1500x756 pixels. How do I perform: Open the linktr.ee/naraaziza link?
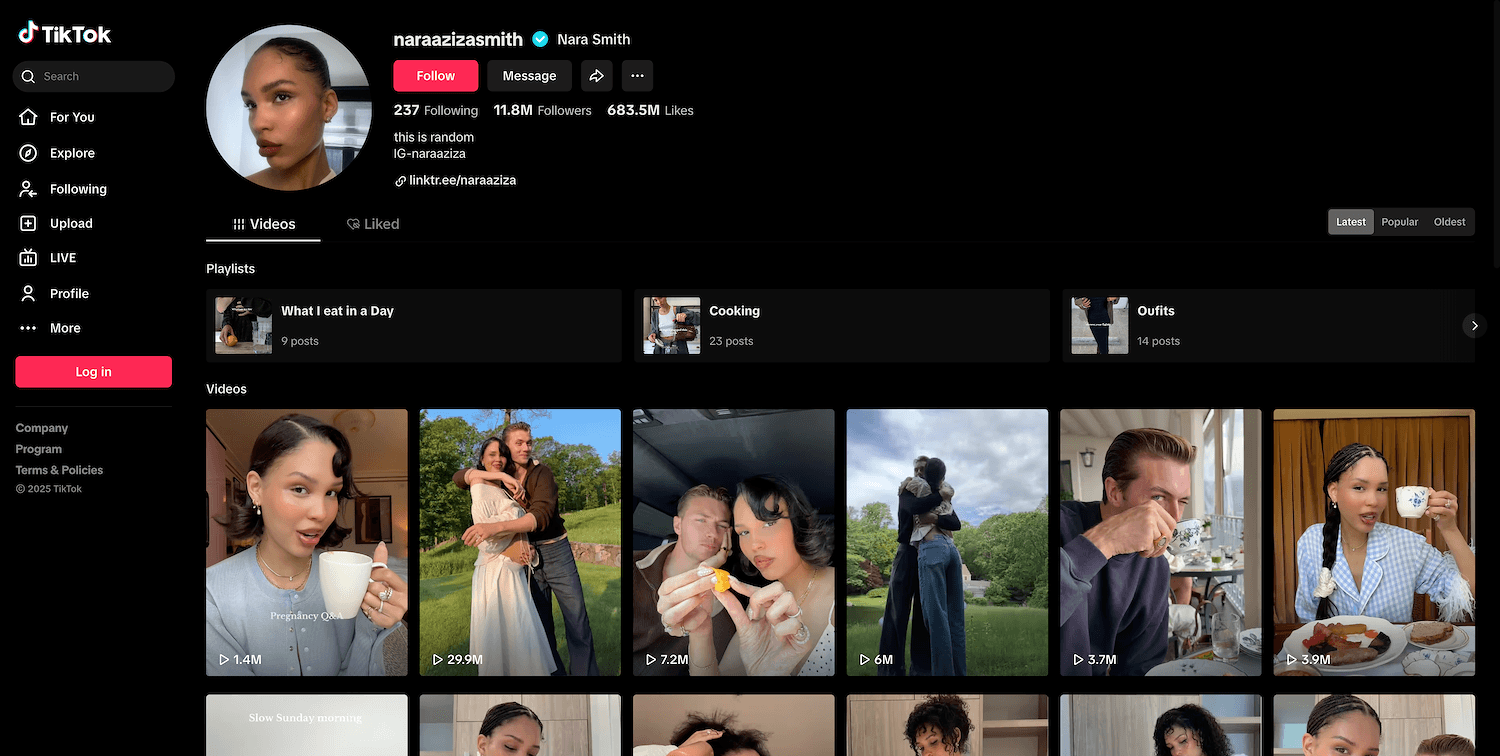tap(462, 181)
